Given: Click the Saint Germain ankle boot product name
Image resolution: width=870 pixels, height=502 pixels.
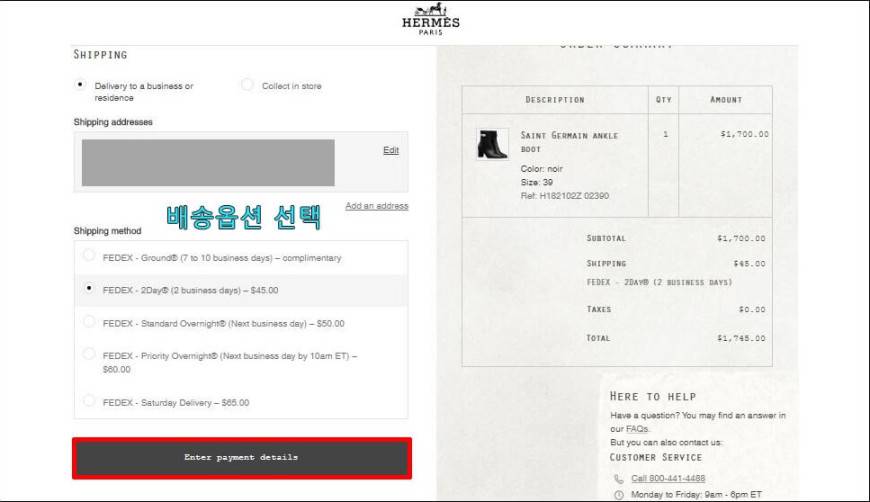Looking at the screenshot, I should pyautogui.click(x=569, y=142).
